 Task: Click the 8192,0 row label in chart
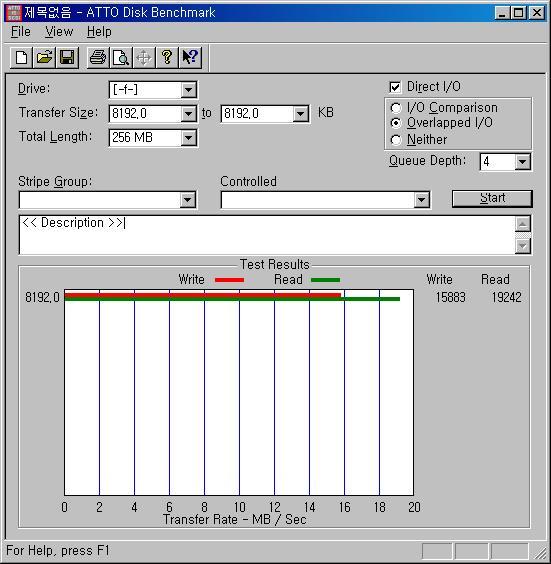point(42,297)
